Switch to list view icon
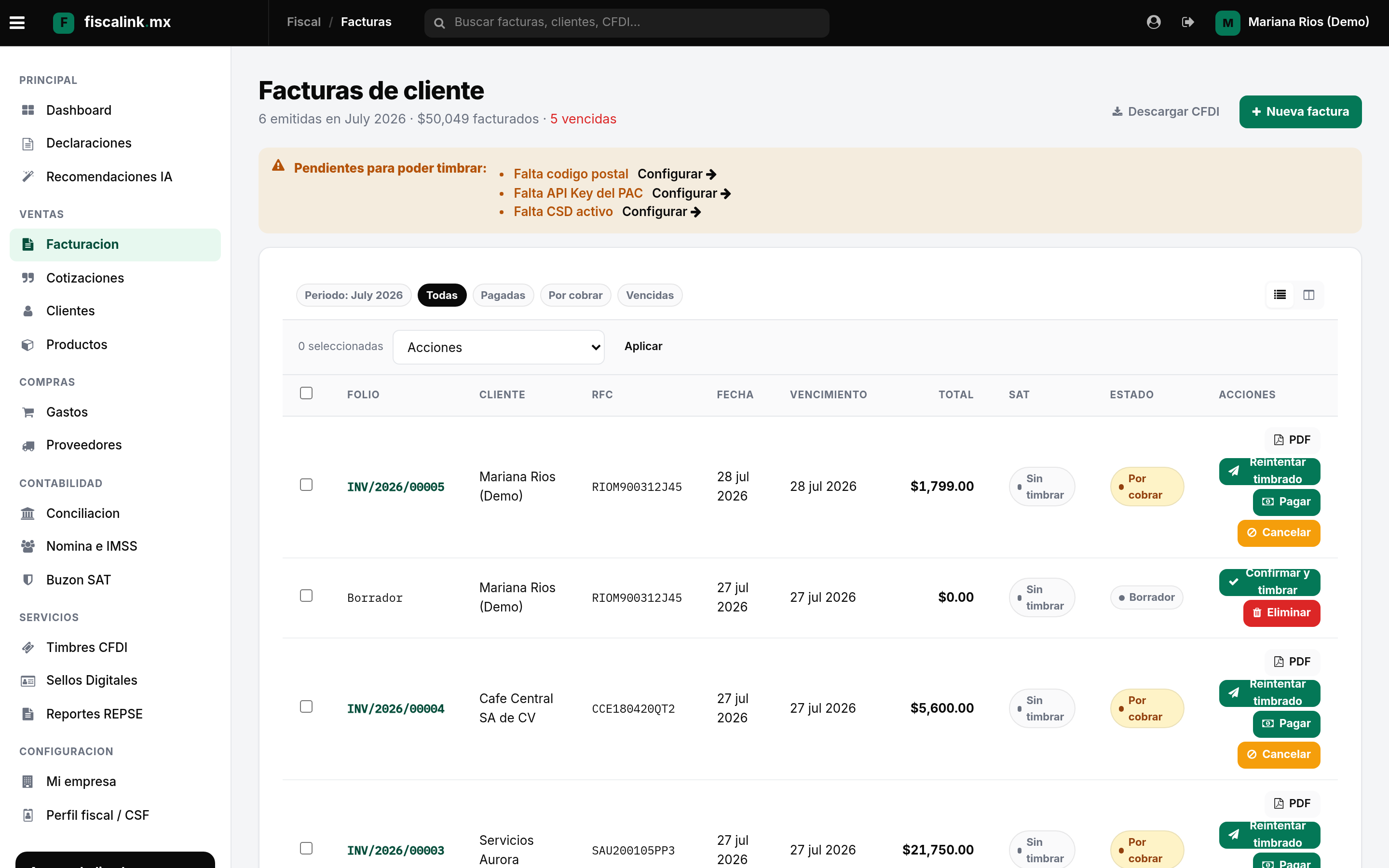Screen dimensions: 1389x868 tap(1280, 295)
